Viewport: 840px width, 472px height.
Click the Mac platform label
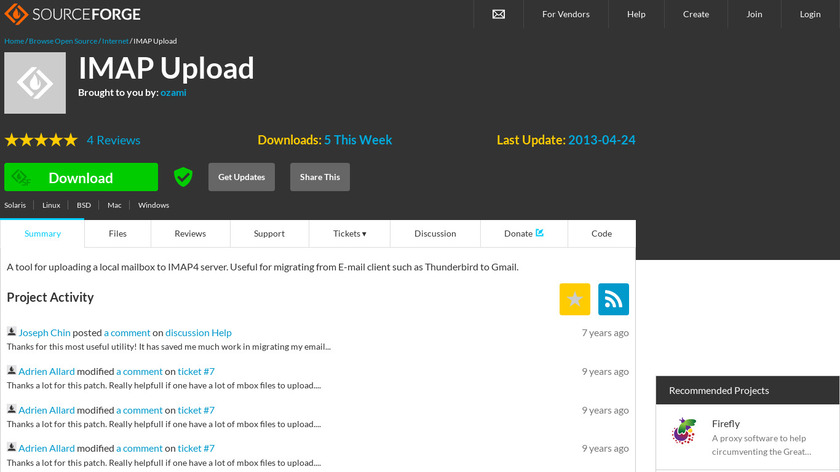(114, 205)
